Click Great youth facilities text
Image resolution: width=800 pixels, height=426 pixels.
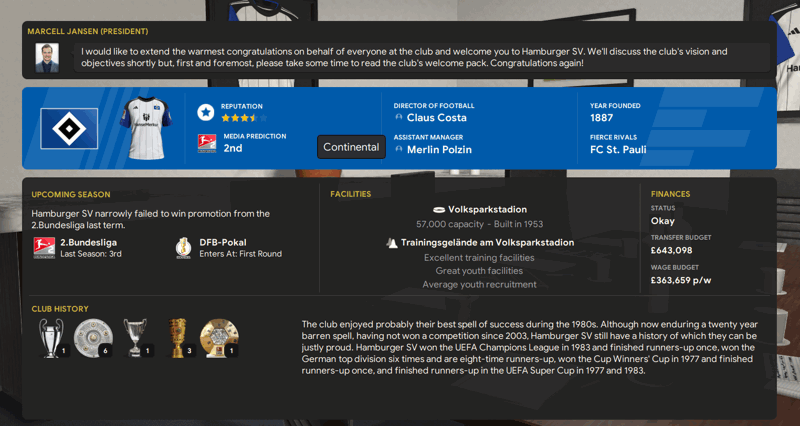pyautogui.click(x=479, y=271)
